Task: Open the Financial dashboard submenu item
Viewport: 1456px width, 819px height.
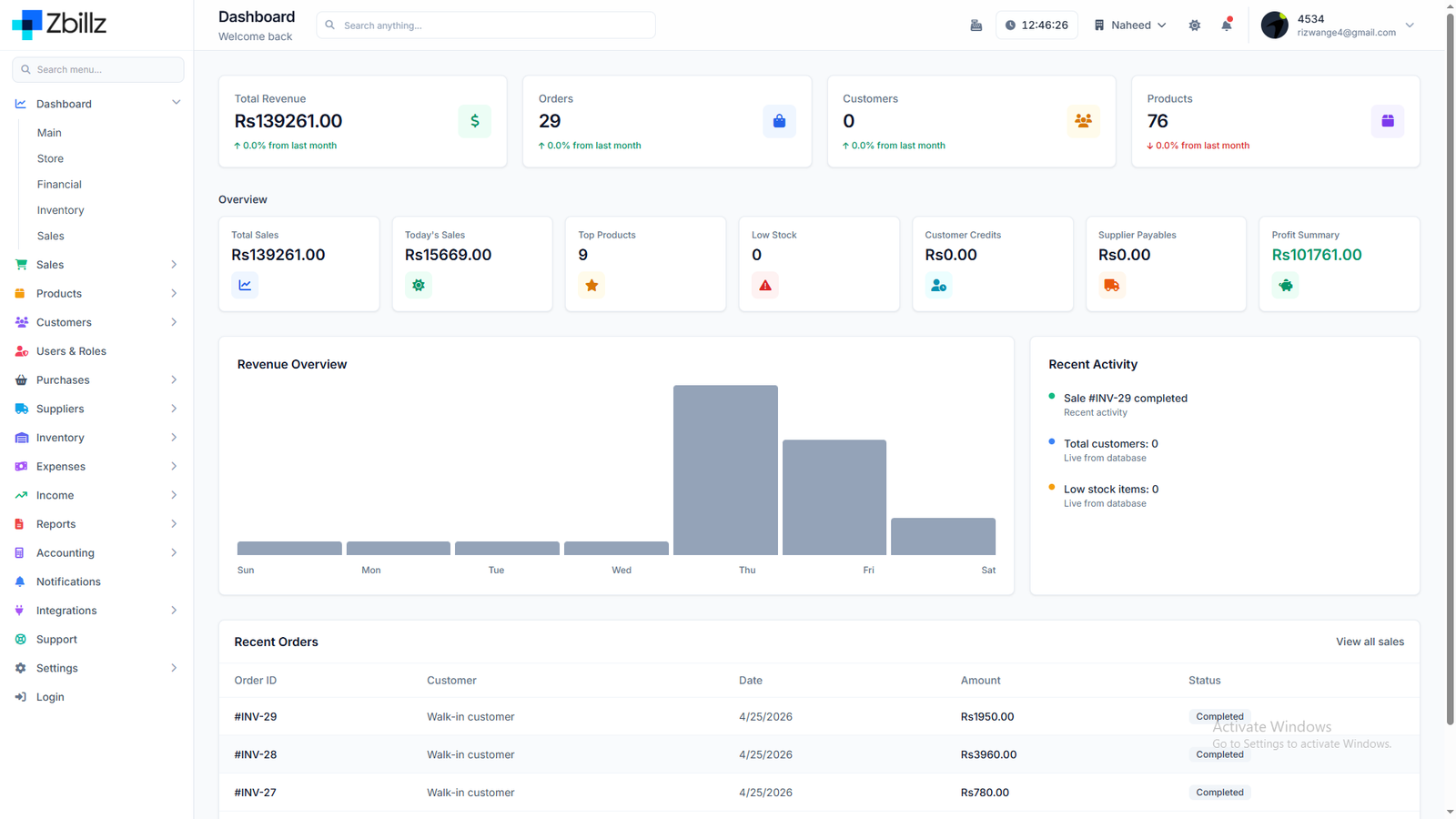Action: pos(59,184)
